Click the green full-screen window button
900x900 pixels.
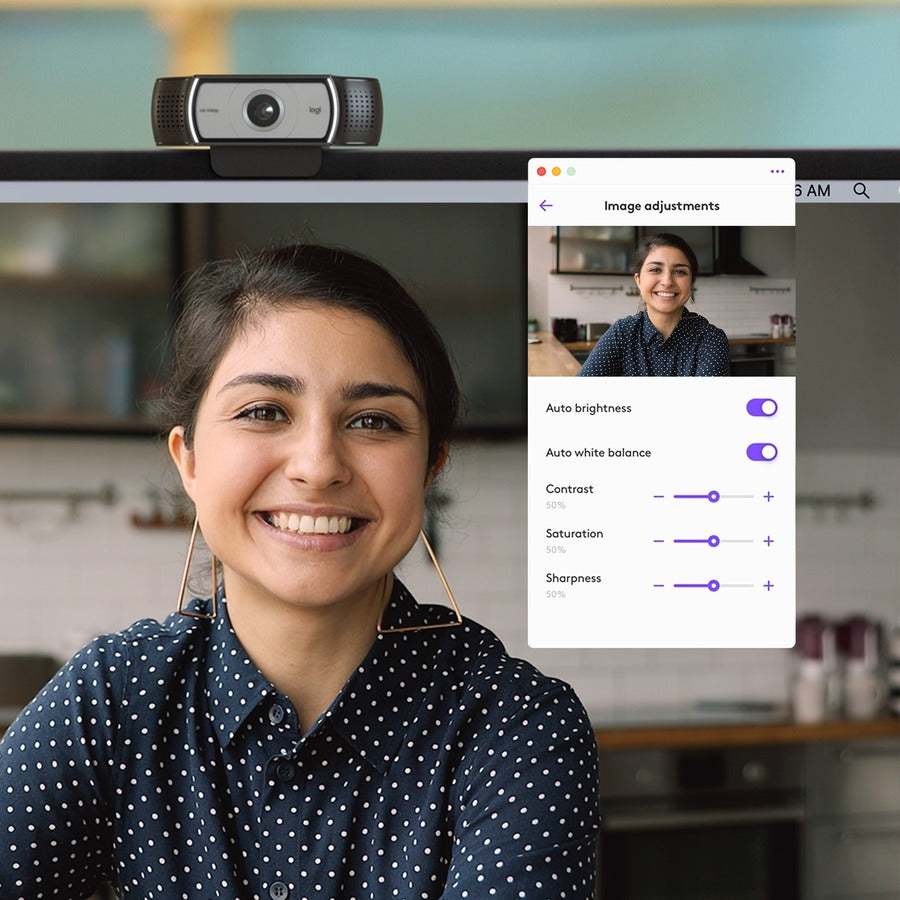pos(571,171)
